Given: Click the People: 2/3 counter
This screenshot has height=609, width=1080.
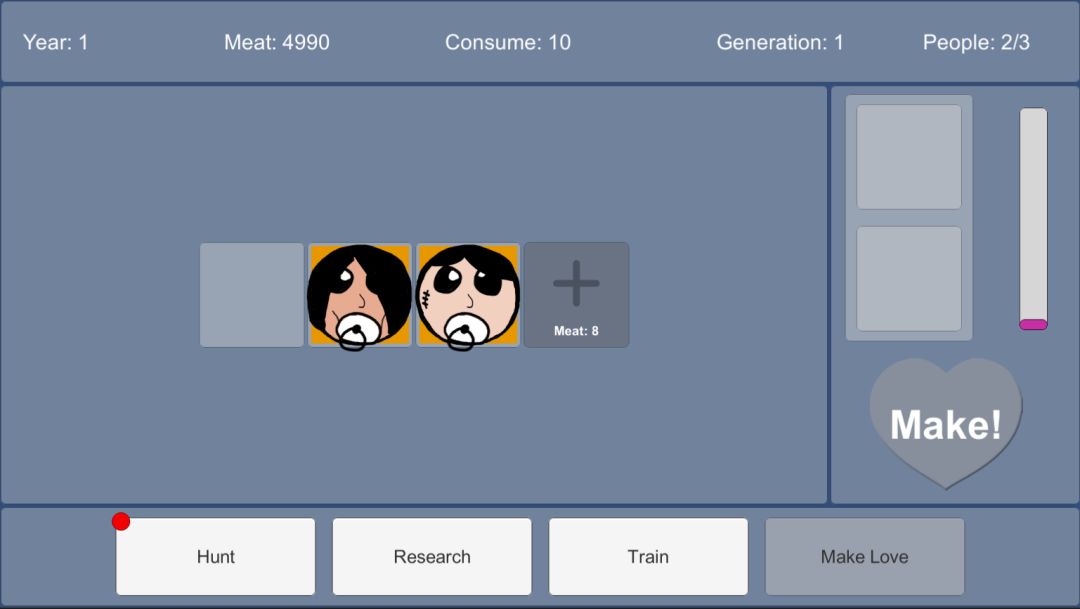Looking at the screenshot, I should coord(976,43).
